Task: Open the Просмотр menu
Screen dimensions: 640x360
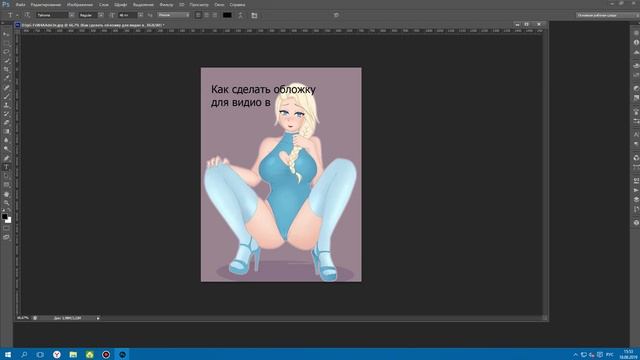Action: (x=199, y=4)
